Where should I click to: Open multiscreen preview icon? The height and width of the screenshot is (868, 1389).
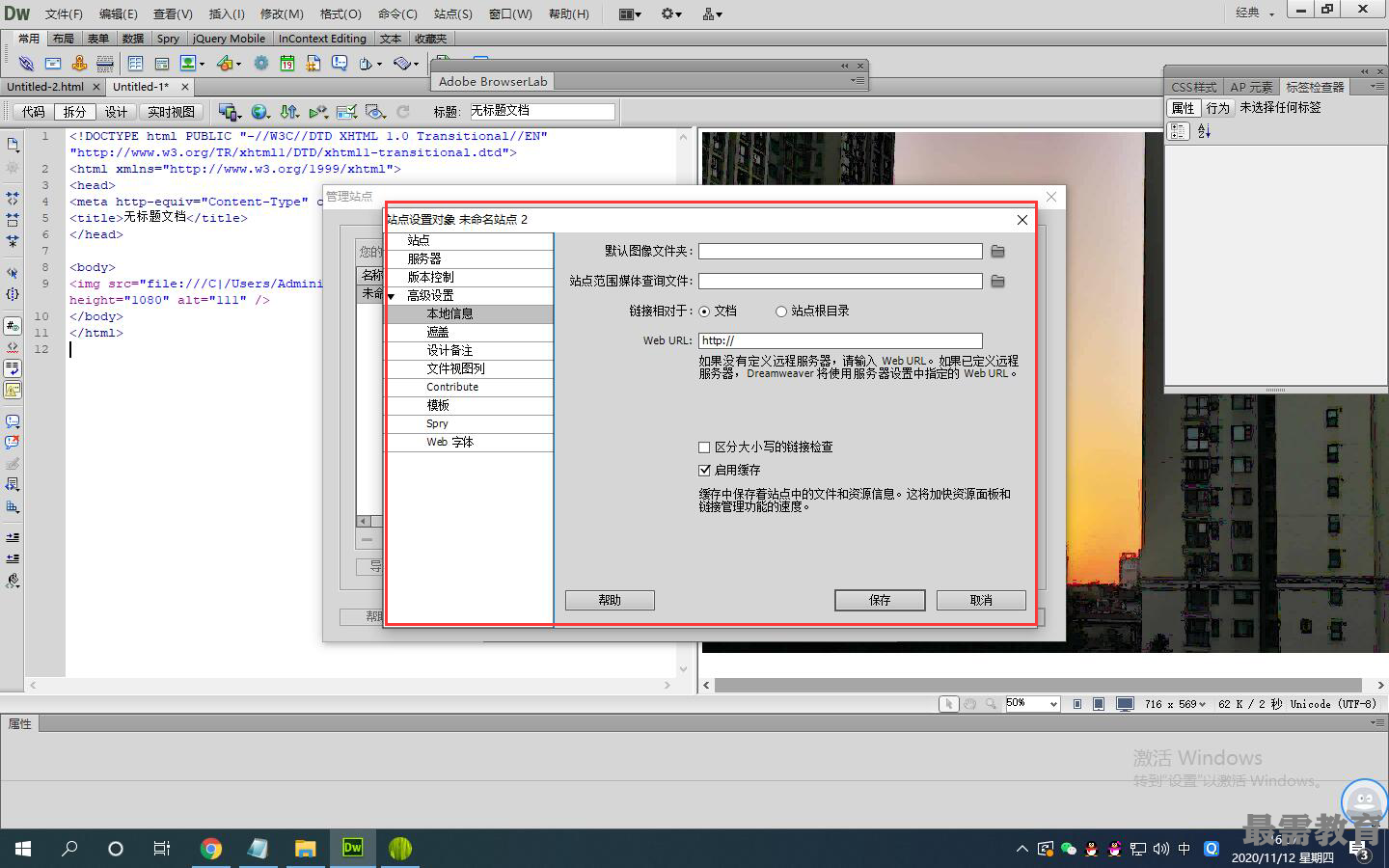pos(228,112)
